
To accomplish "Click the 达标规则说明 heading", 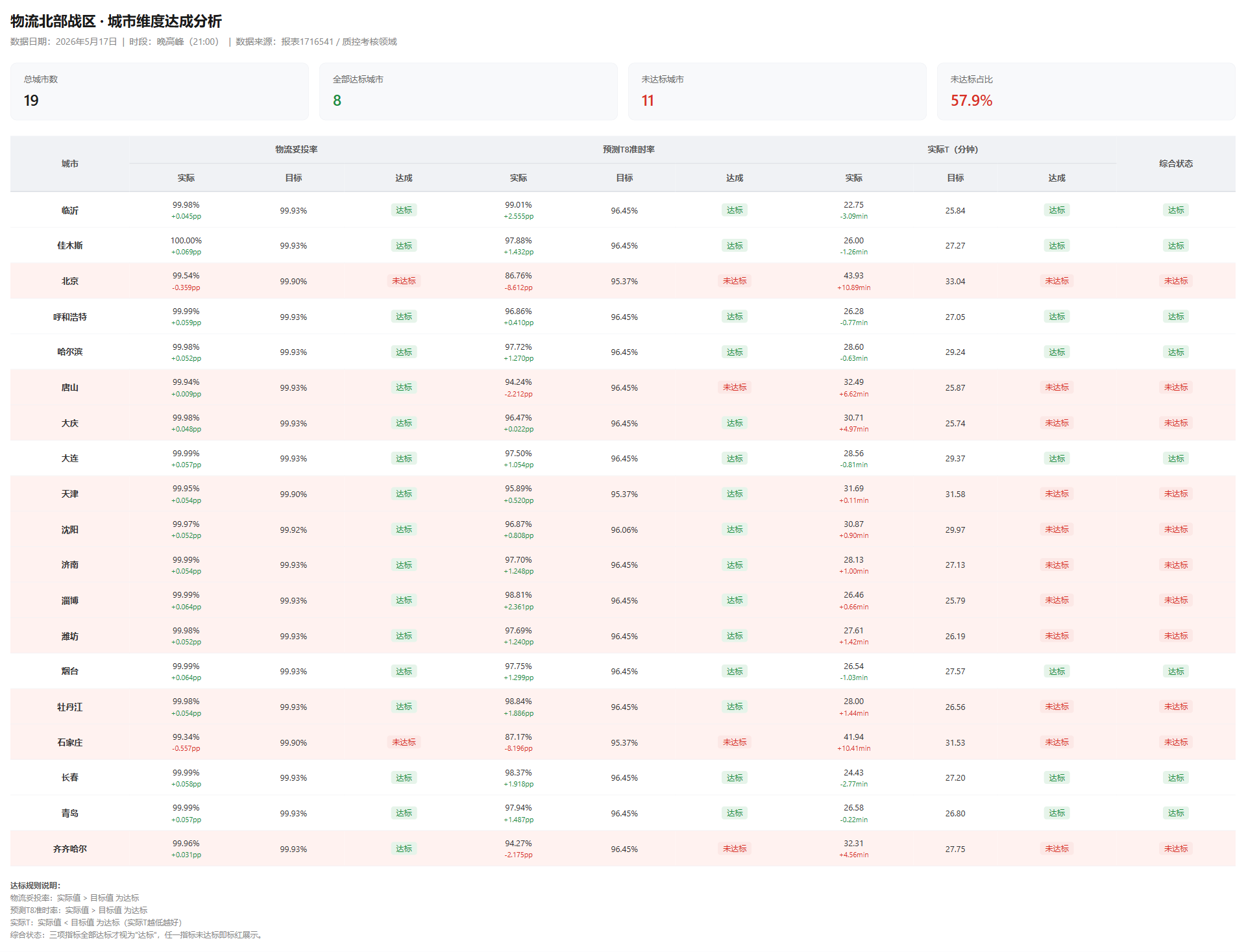I will click(x=36, y=886).
